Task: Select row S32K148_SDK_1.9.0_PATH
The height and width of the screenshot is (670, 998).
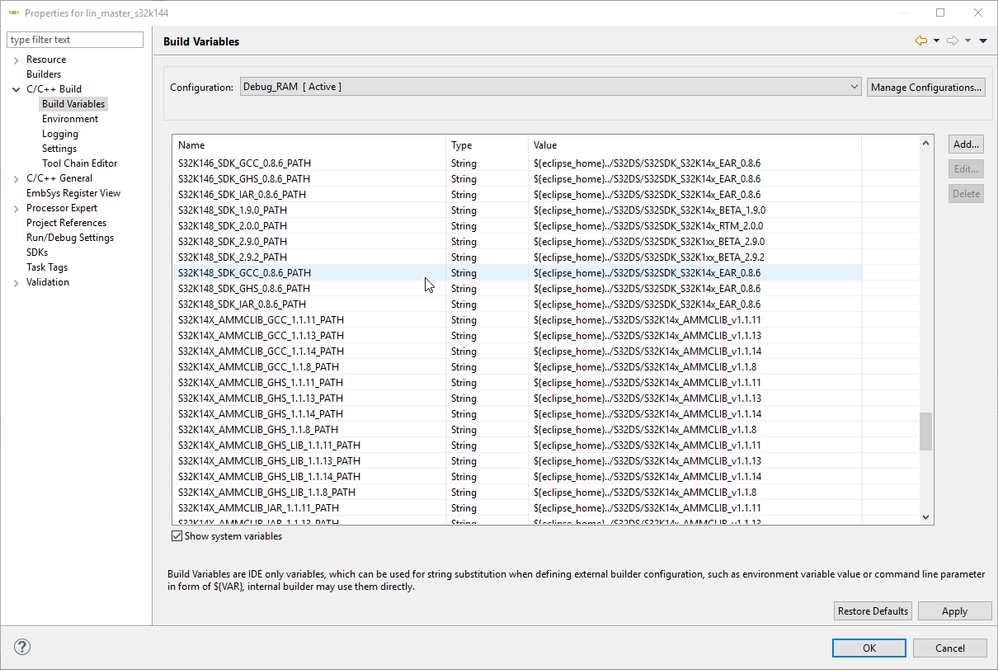Action: pos(517,210)
